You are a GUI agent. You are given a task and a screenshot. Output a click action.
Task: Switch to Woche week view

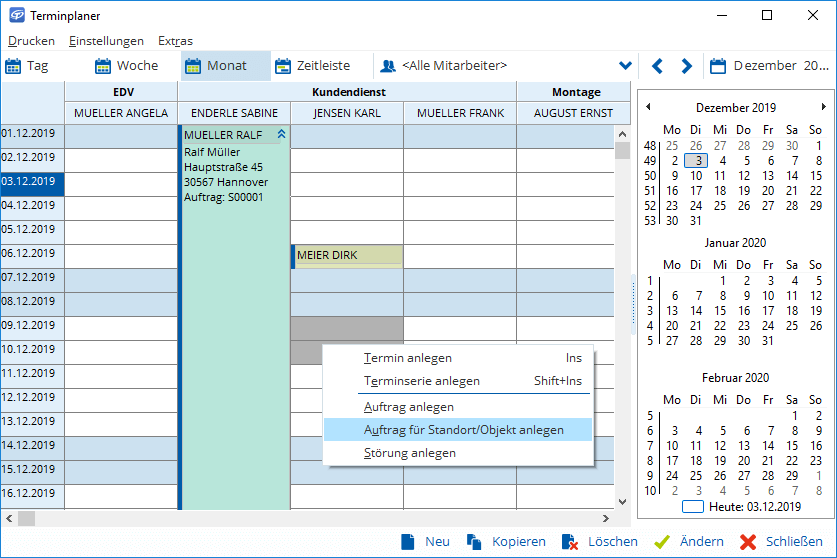[126, 66]
